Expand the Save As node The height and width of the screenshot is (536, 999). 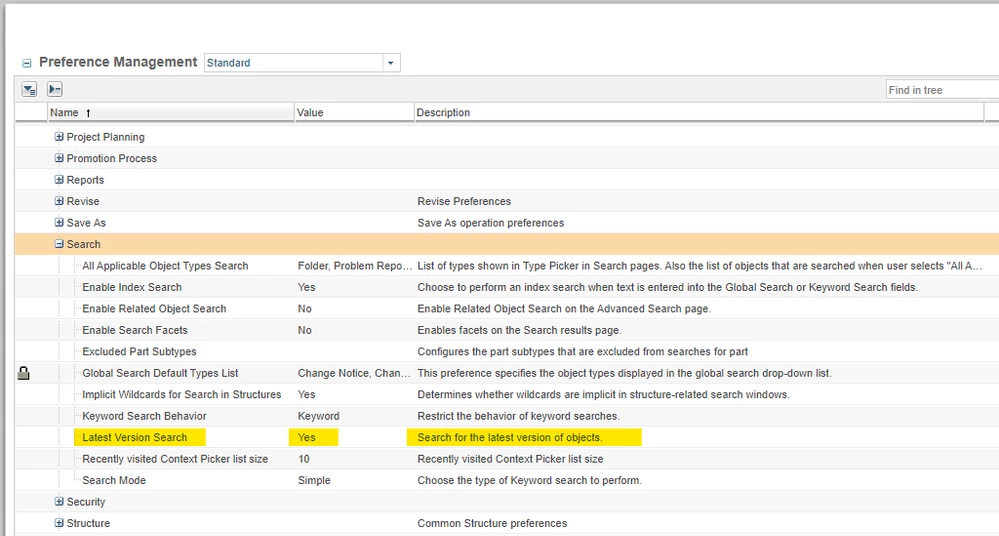(x=59, y=222)
